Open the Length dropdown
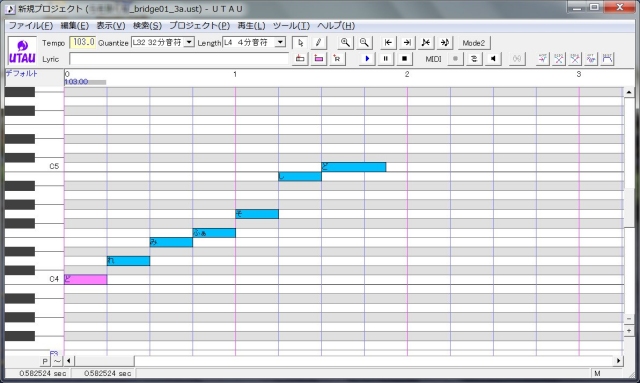 point(280,42)
